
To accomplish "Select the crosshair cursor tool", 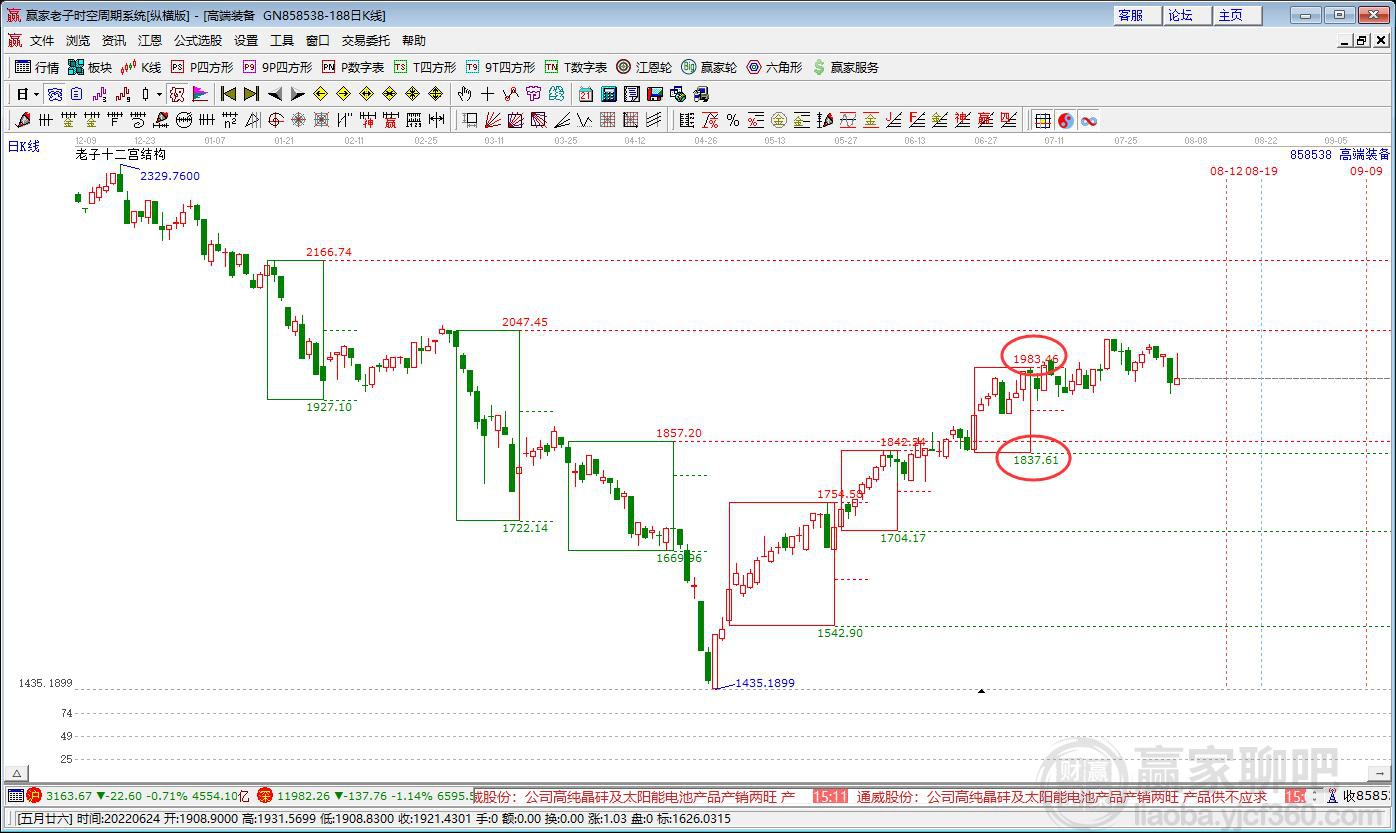I will tap(487, 94).
